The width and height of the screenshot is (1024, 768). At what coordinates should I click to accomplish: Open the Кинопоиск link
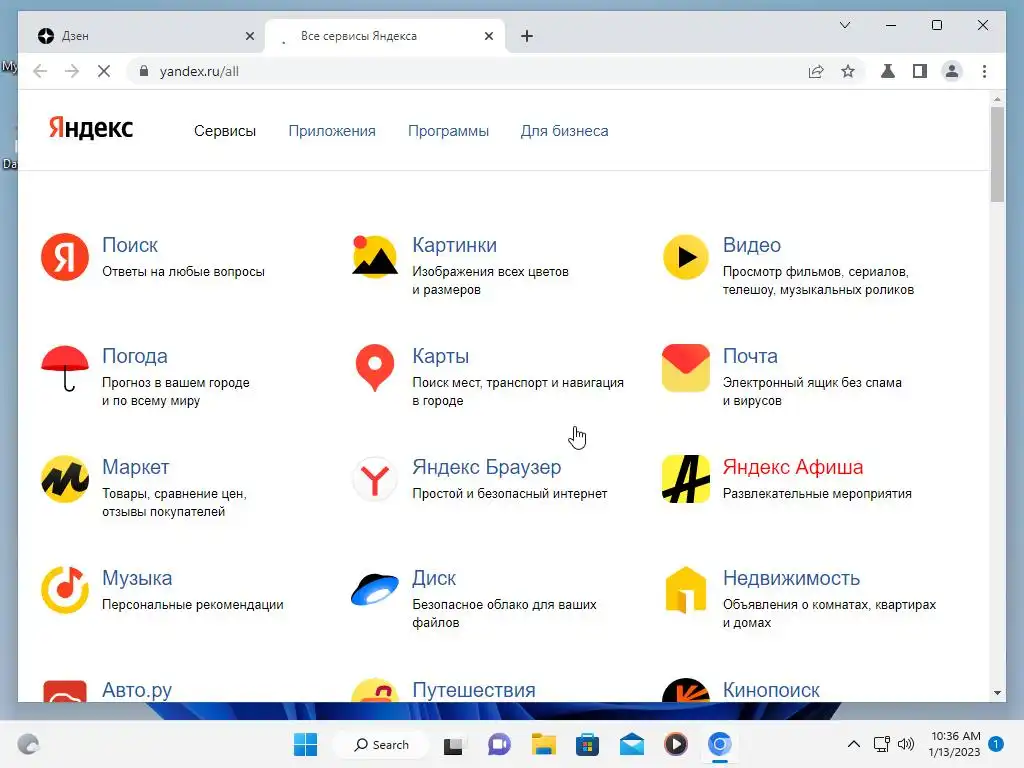pos(771,690)
